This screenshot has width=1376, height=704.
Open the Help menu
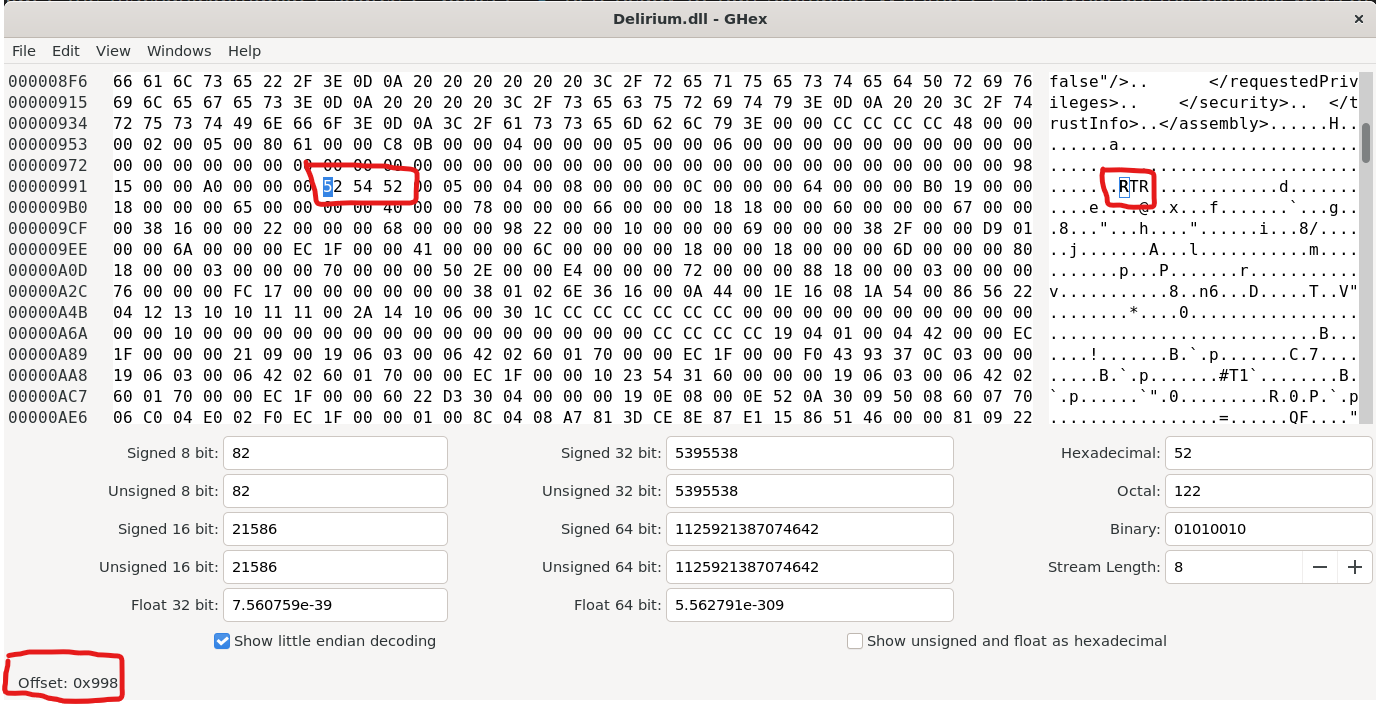point(244,51)
